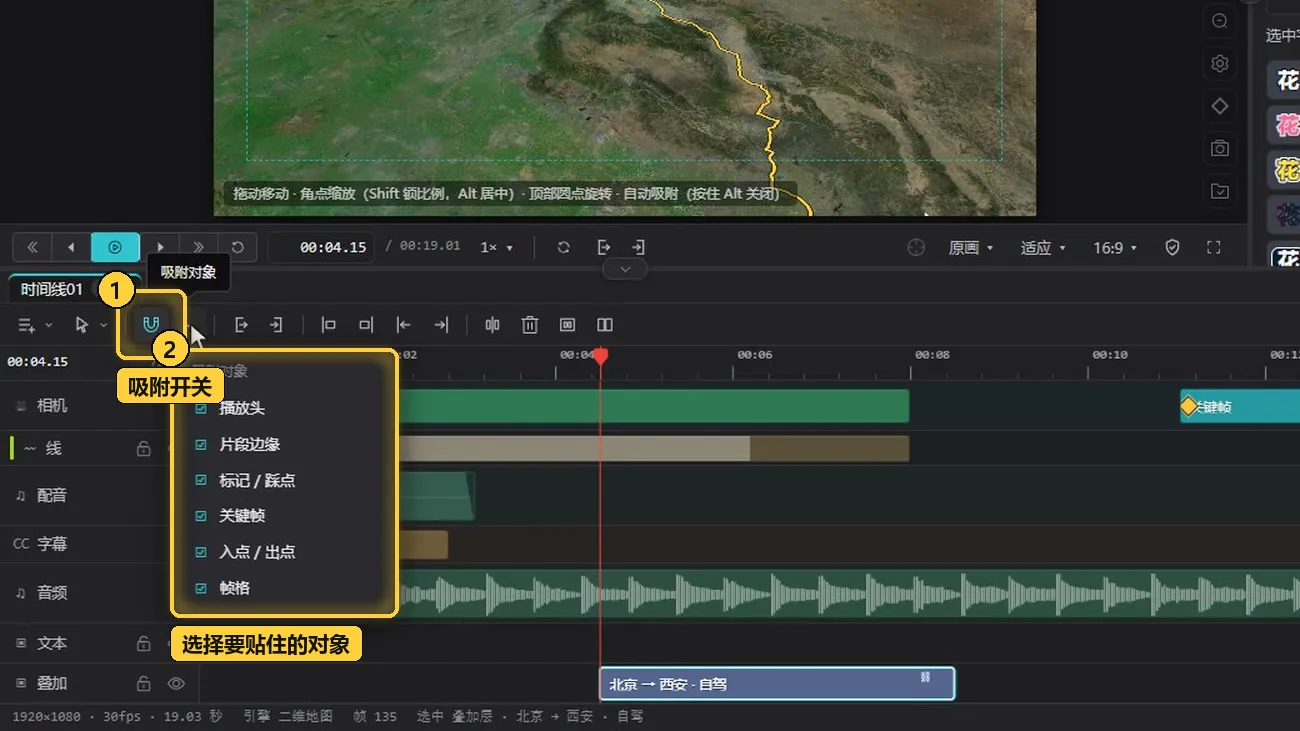Click the split clip icon in timeline toolbar
Viewport: 1300px width, 731px height.
coord(492,325)
